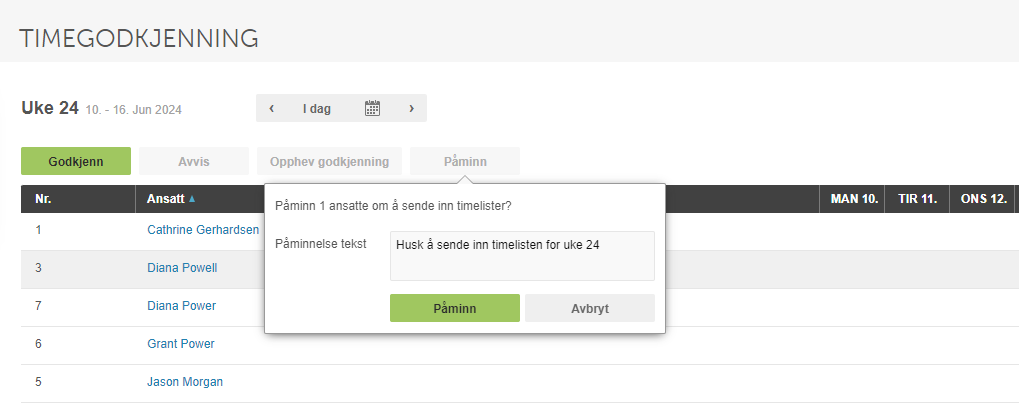Click the Avvis button
1019x404 pixels.
tap(194, 161)
